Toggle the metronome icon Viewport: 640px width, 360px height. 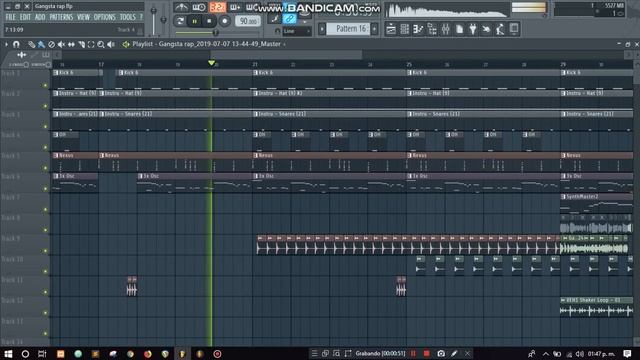(181, 7)
